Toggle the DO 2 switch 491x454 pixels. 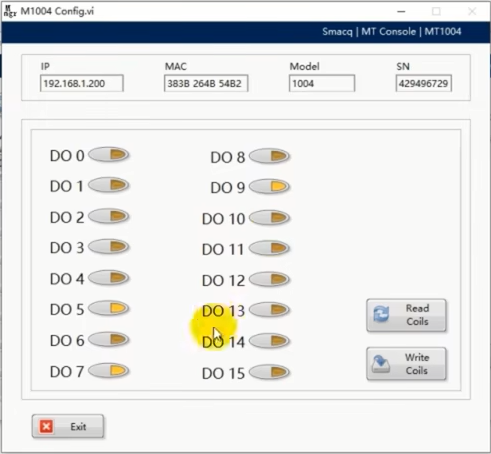tap(108, 216)
